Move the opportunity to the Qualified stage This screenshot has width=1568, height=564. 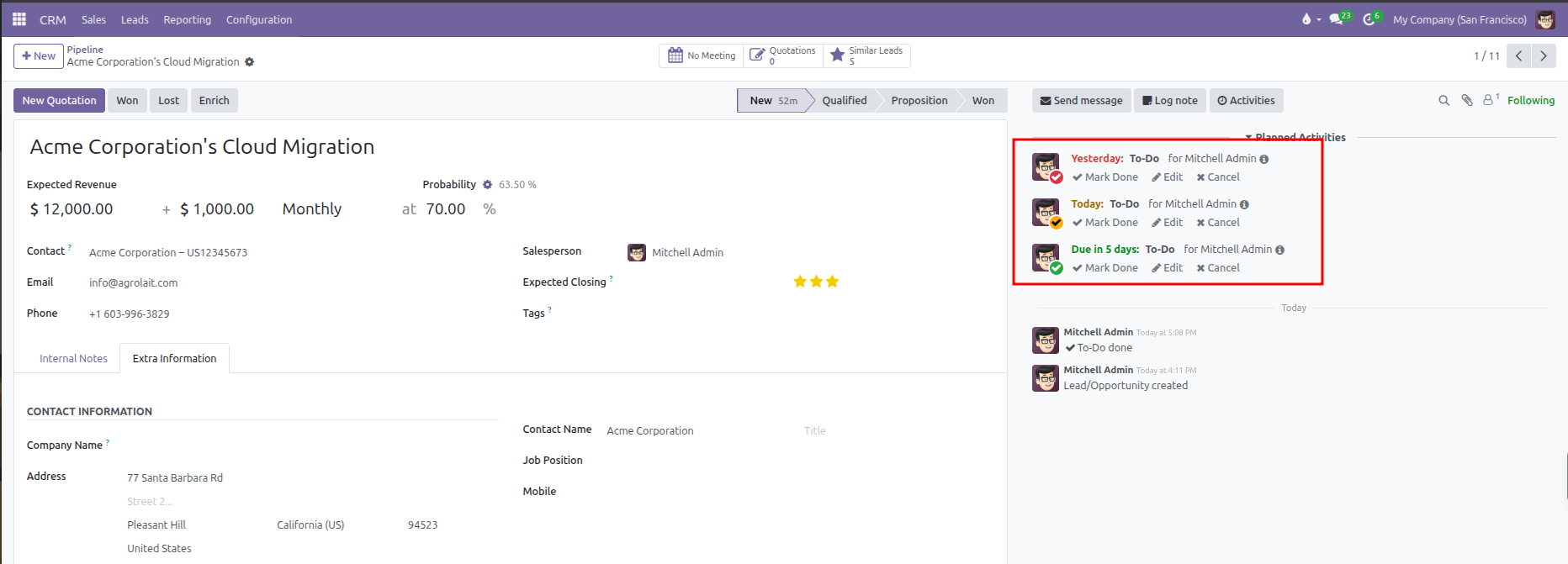[x=845, y=100]
